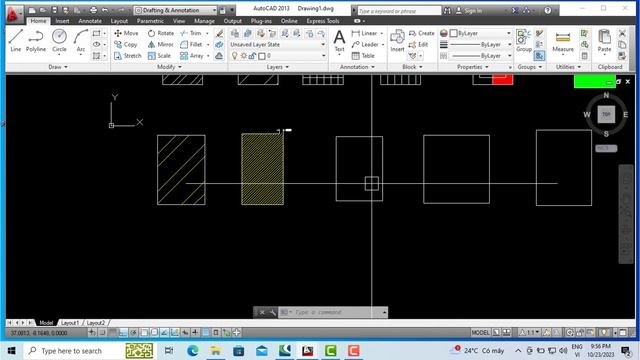Open the Workspace dropdown Drafting & Annotation
The width and height of the screenshot is (640, 360).
[176, 10]
